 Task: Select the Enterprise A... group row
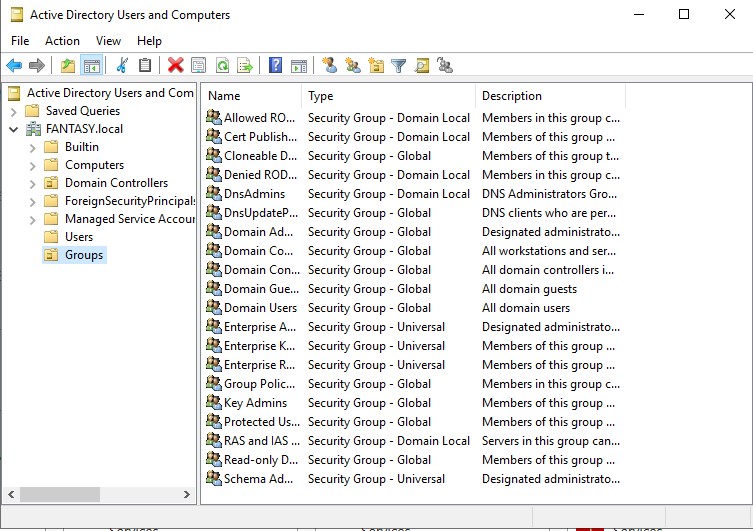point(413,326)
